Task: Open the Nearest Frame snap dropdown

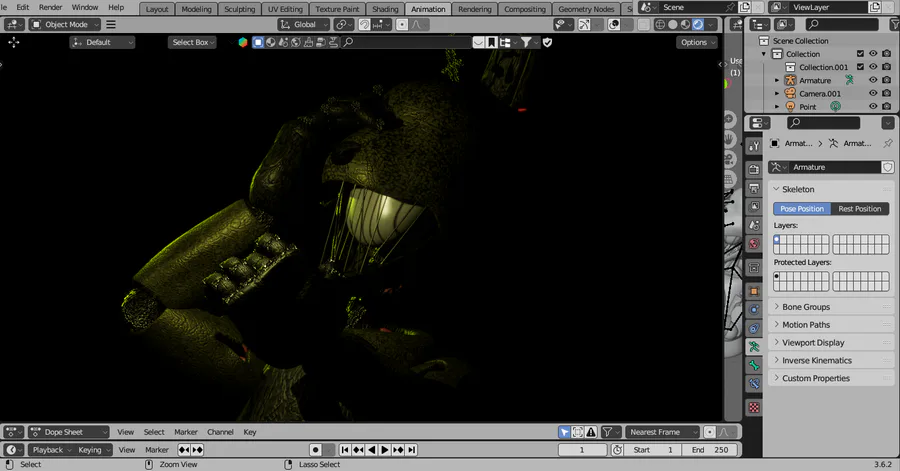Action: [662, 432]
